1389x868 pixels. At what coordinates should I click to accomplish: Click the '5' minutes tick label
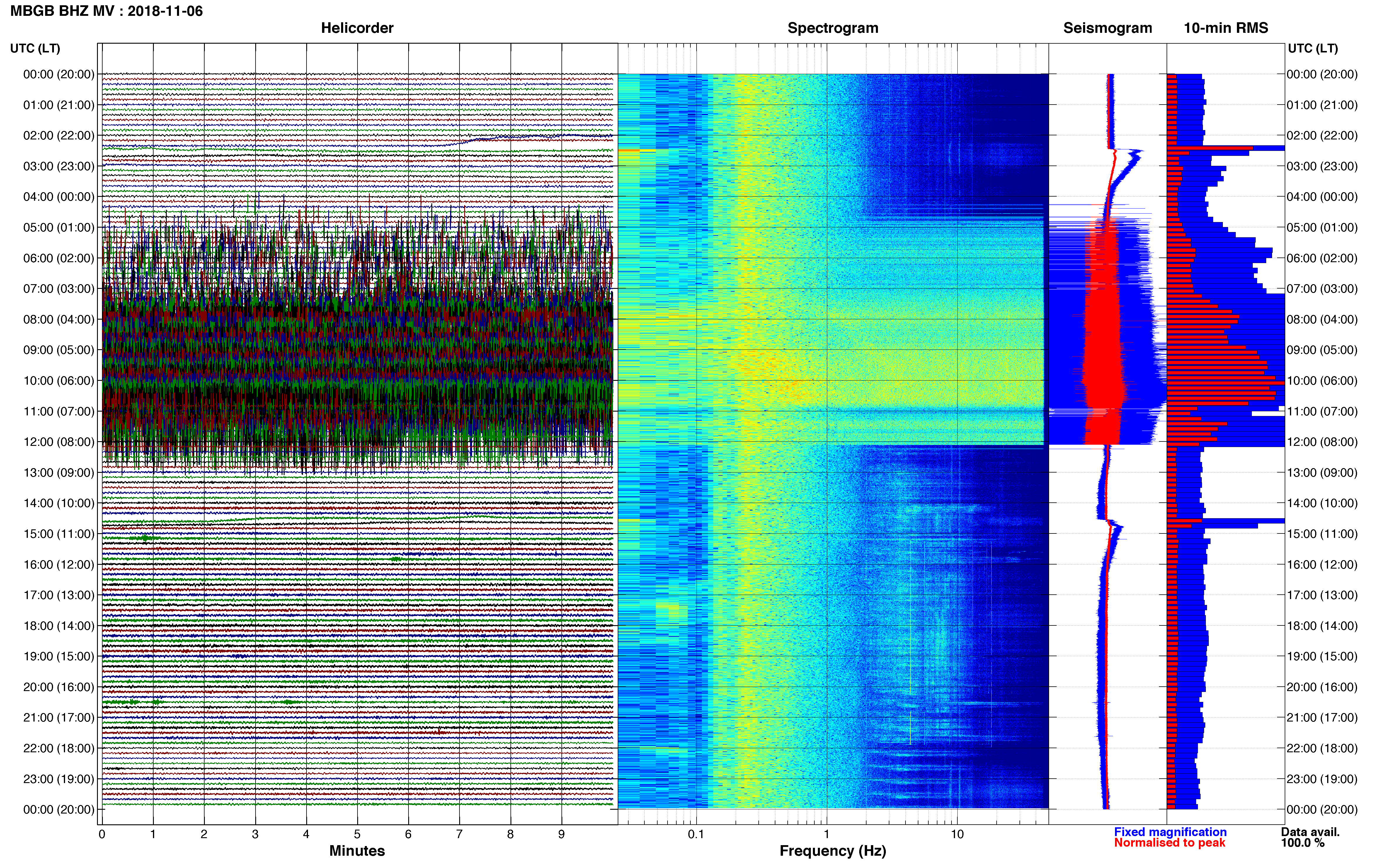click(357, 834)
